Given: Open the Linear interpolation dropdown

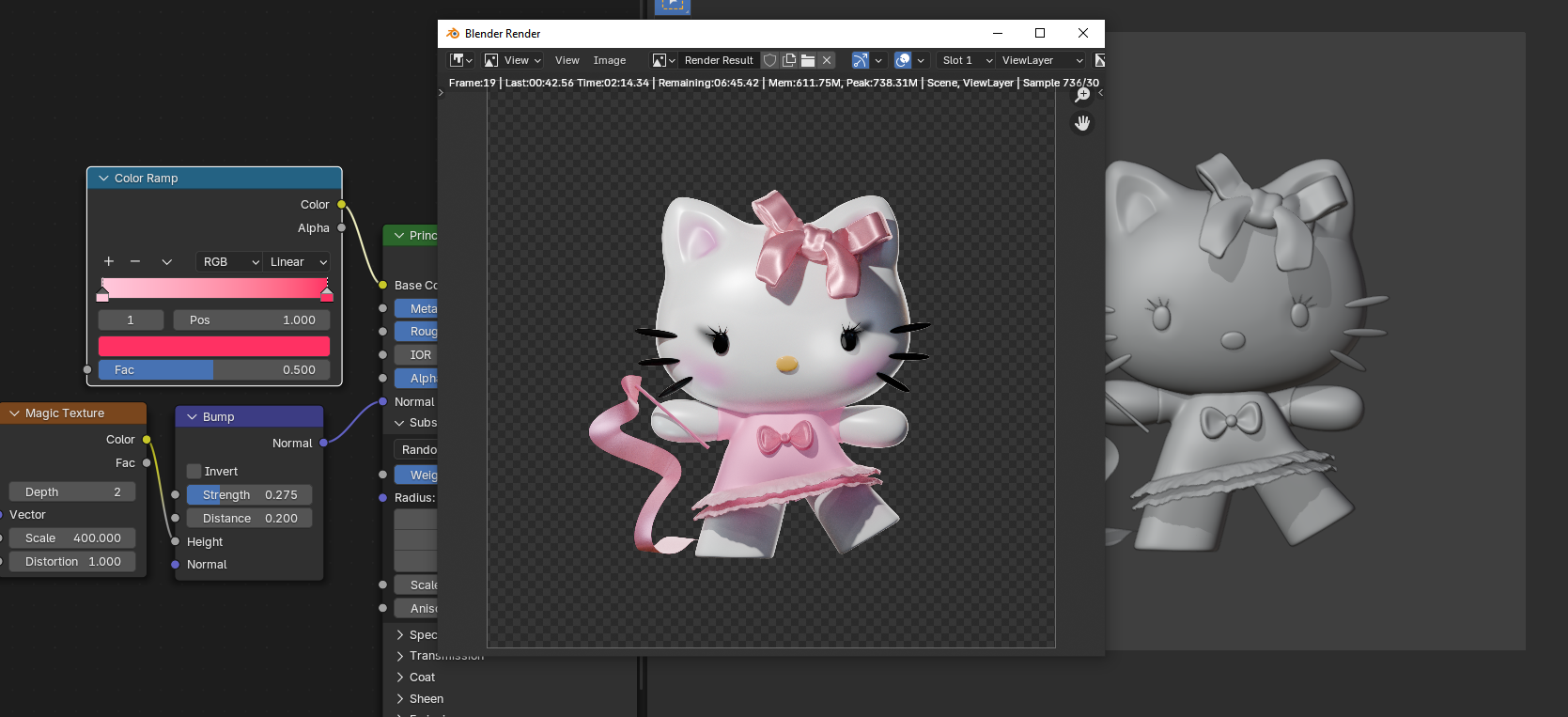Looking at the screenshot, I should [298, 262].
